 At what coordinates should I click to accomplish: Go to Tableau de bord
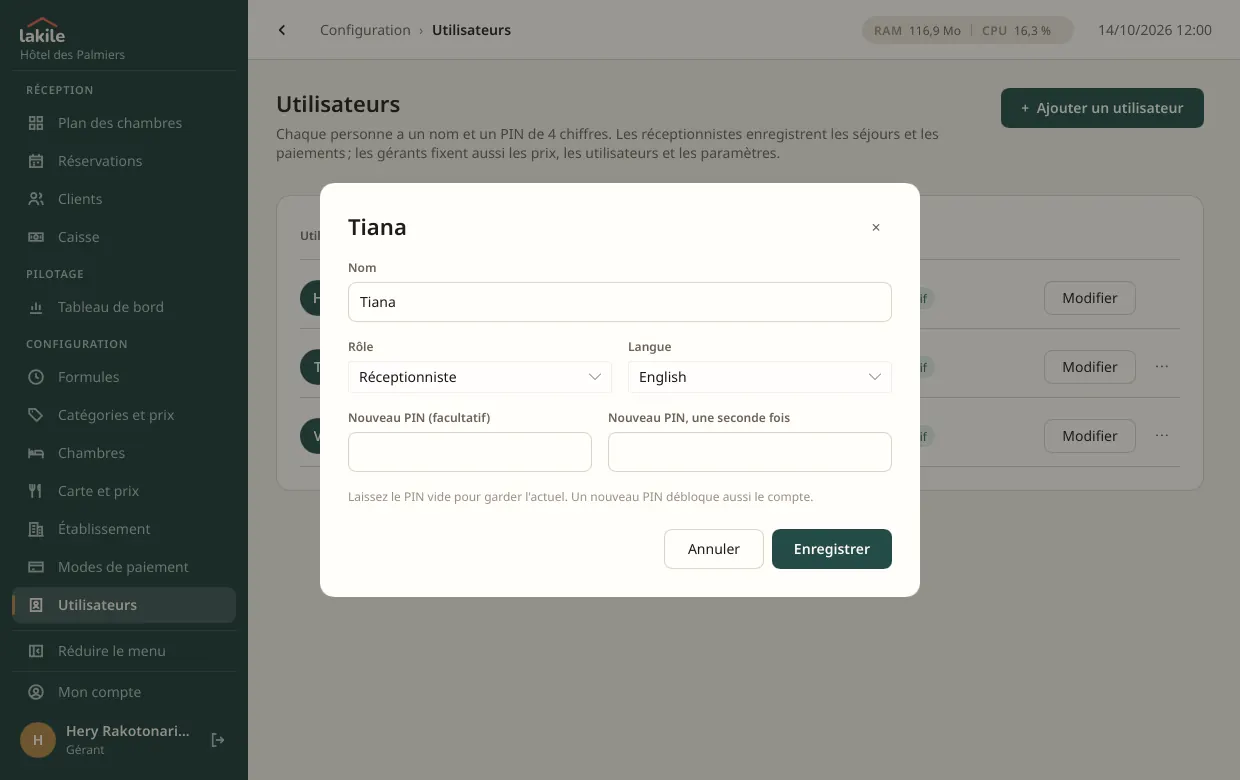click(124, 307)
